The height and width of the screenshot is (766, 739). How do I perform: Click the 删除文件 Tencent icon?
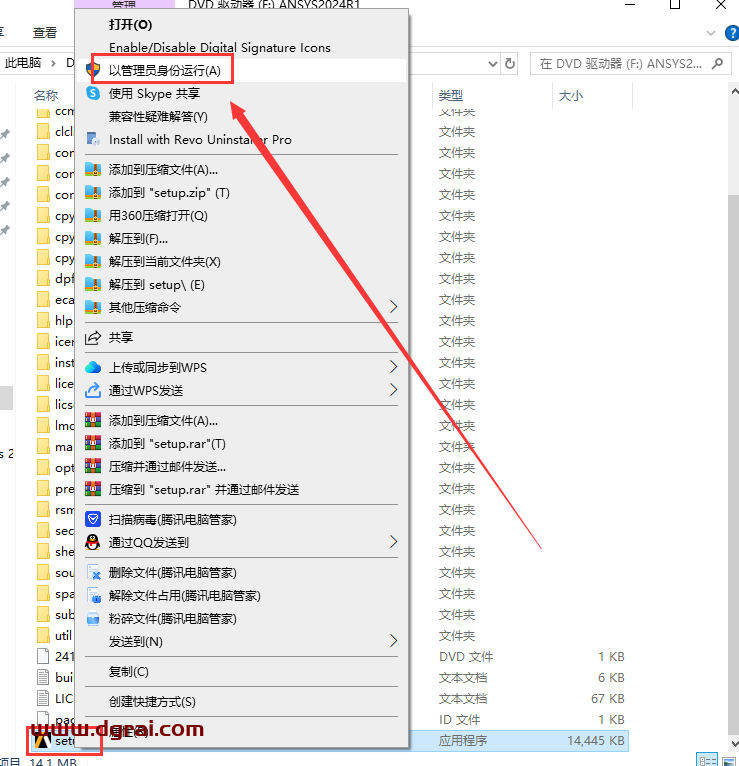pos(94,573)
